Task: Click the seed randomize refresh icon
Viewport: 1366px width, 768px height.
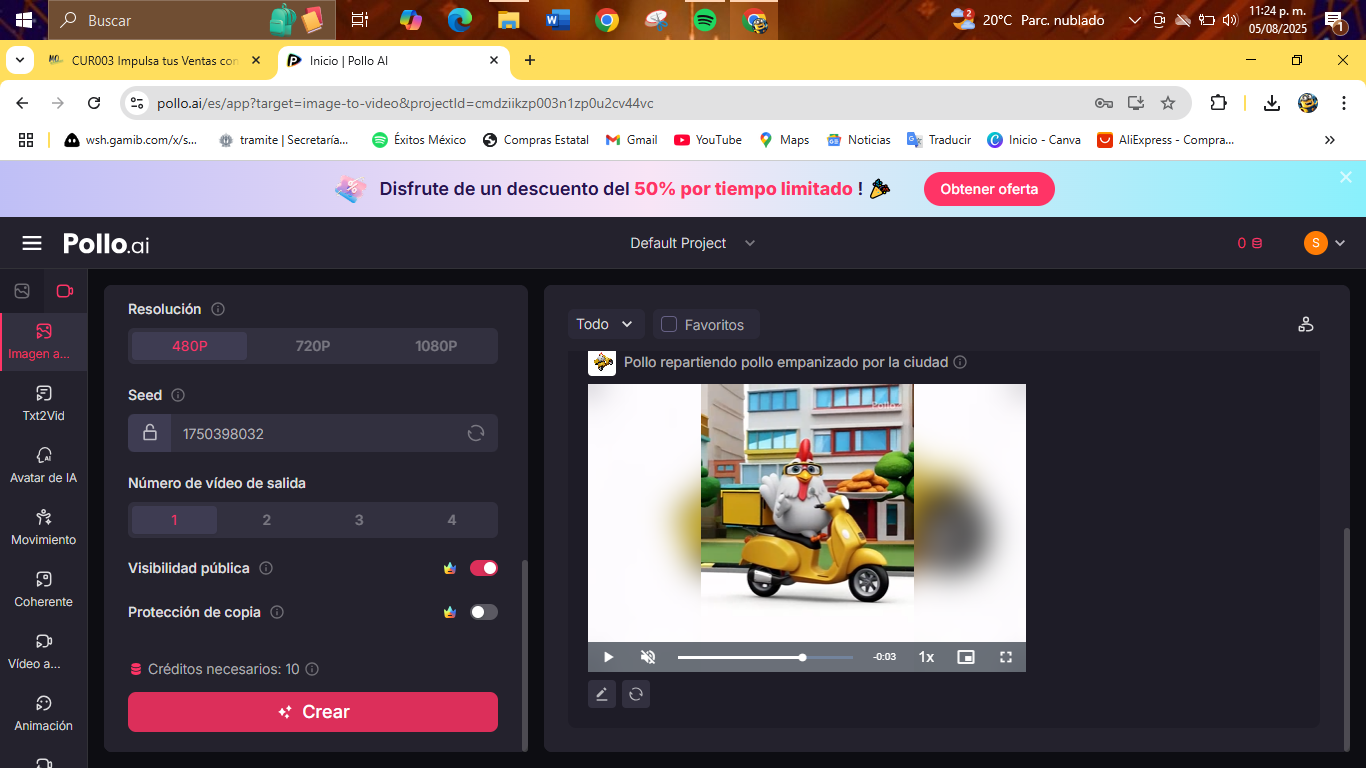Action: pyautogui.click(x=476, y=433)
